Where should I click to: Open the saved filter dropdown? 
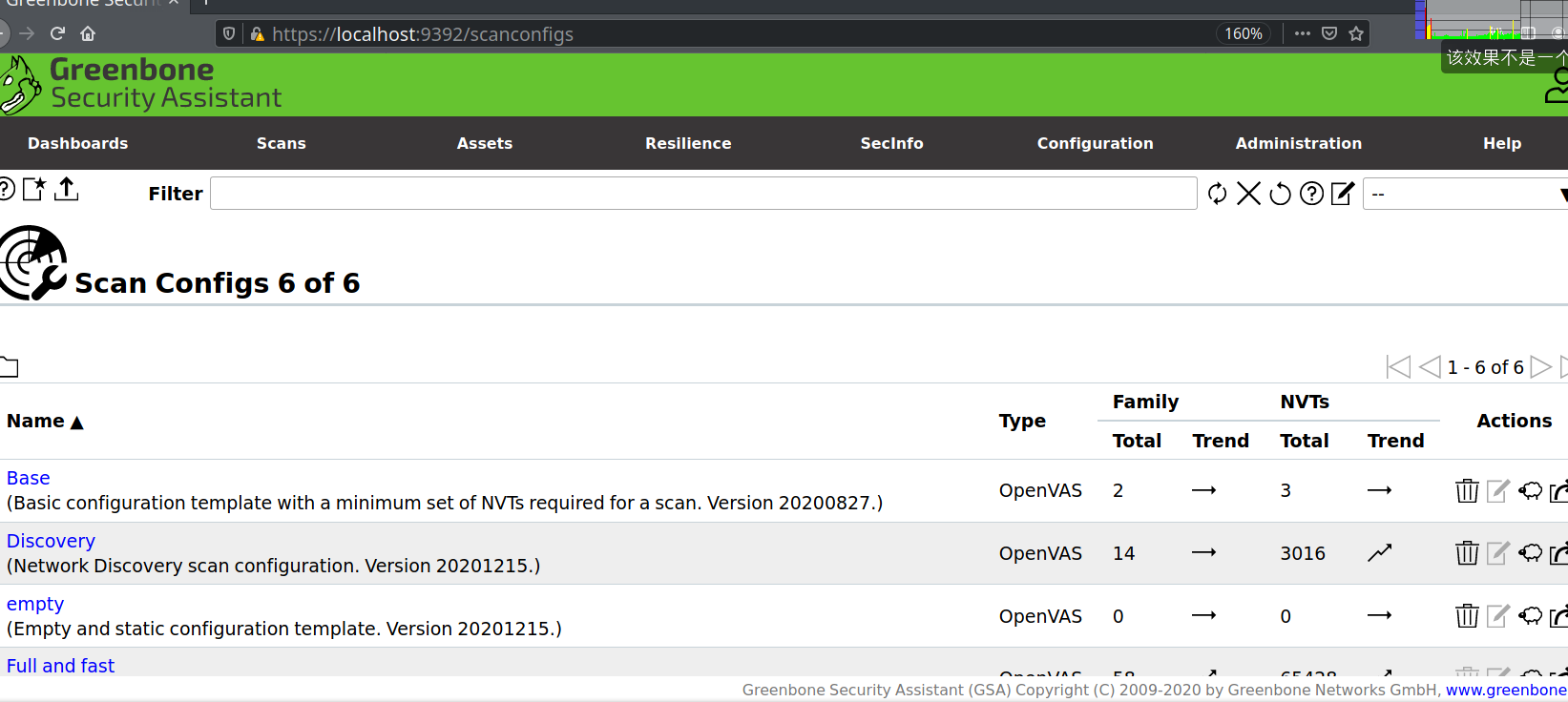1465,194
